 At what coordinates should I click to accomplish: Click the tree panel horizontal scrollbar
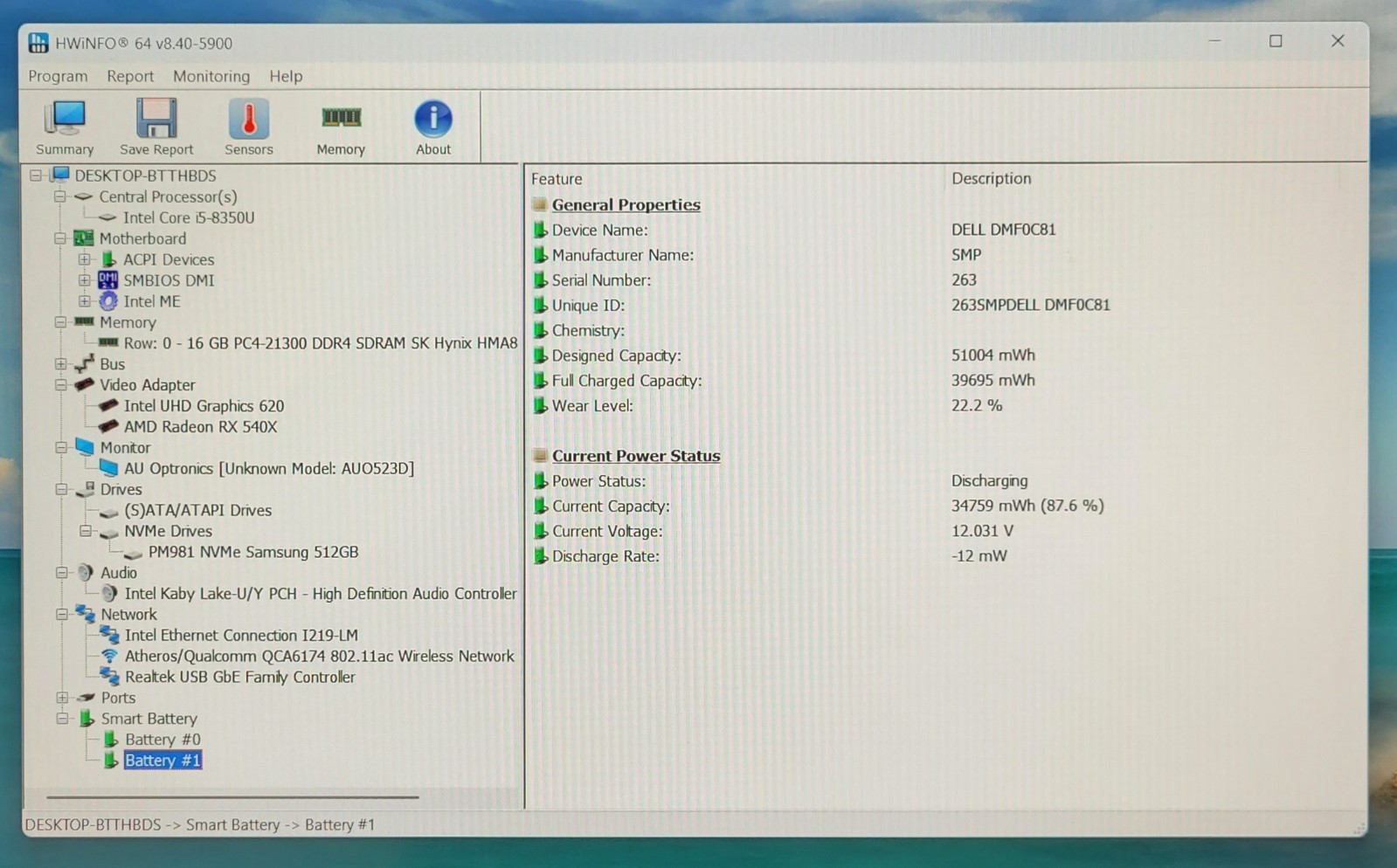point(232,796)
